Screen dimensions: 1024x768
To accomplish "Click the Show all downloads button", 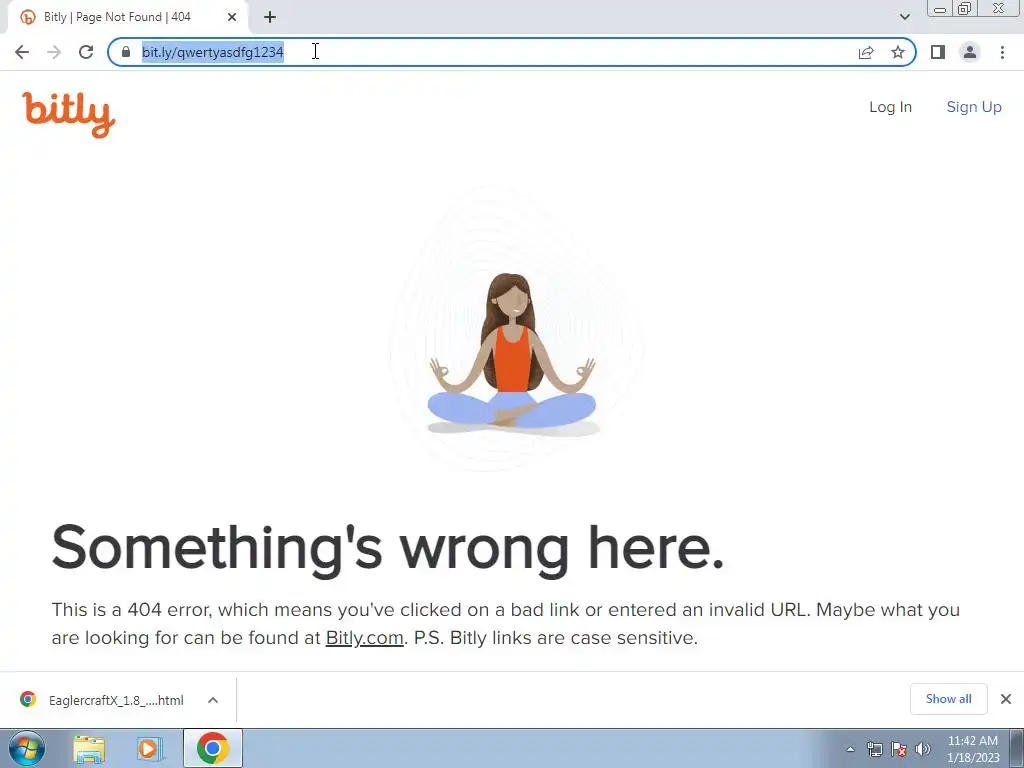I will pos(948,699).
